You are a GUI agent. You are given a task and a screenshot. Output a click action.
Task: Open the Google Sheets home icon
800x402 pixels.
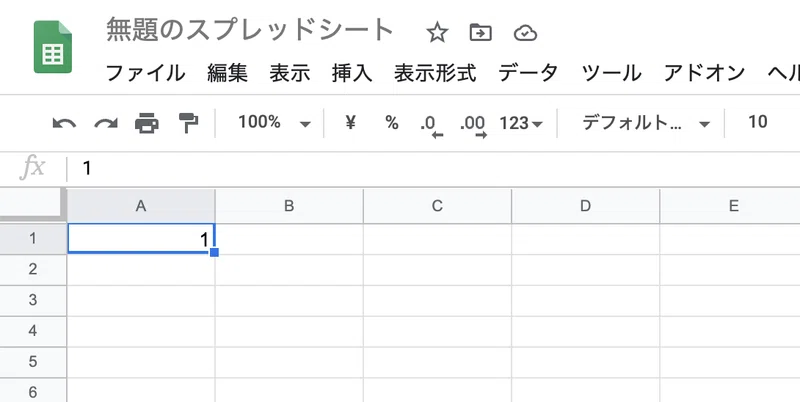[53, 47]
